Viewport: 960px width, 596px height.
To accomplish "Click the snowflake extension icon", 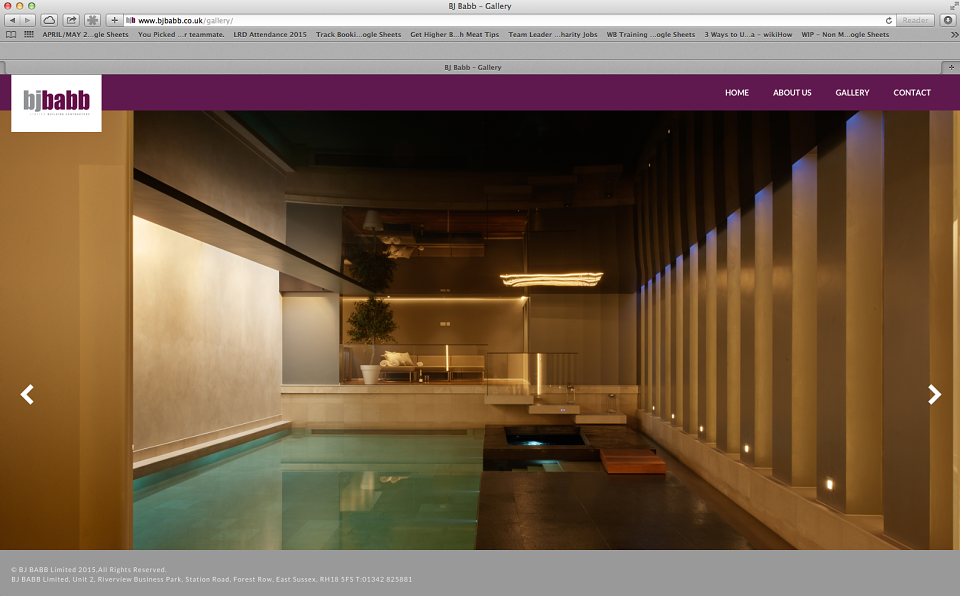I will [x=92, y=20].
